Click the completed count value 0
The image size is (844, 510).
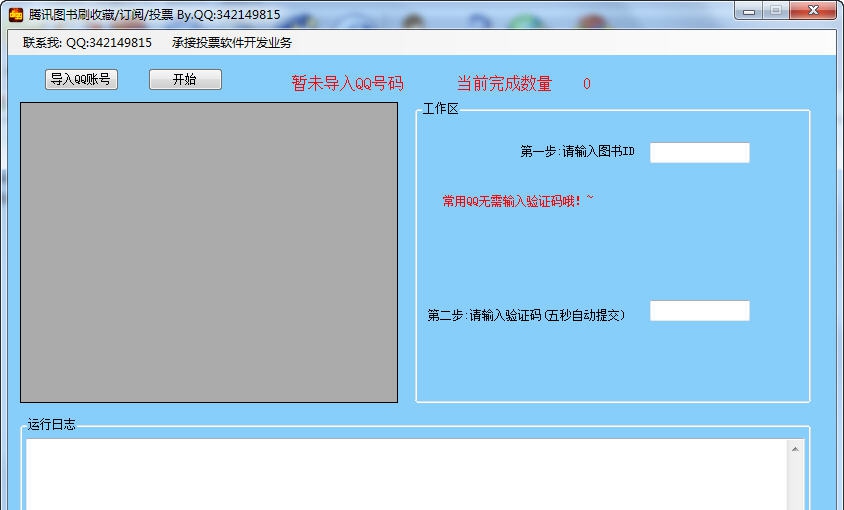pyautogui.click(x=587, y=83)
